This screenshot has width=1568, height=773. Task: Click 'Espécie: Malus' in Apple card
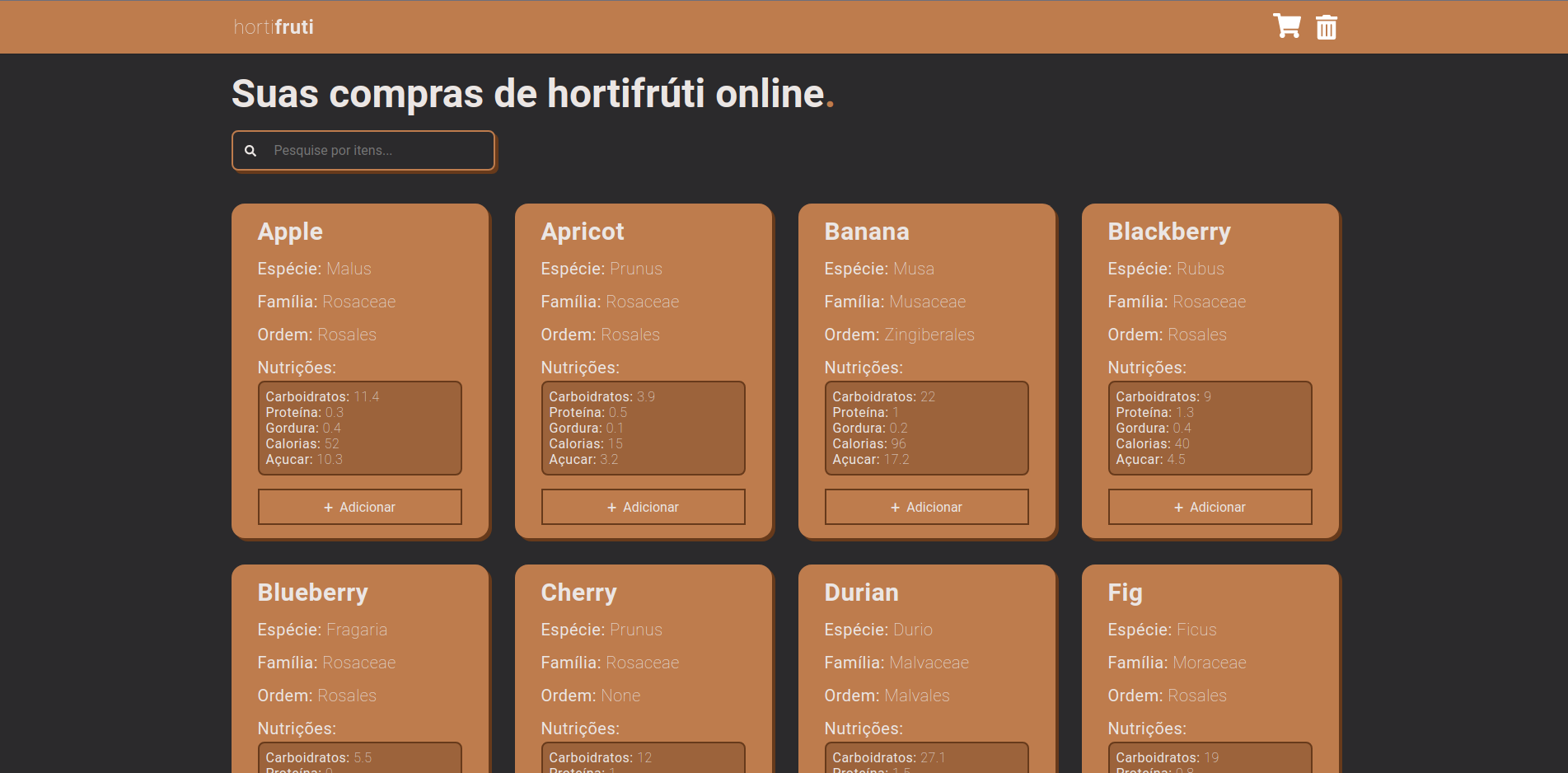pos(315,269)
